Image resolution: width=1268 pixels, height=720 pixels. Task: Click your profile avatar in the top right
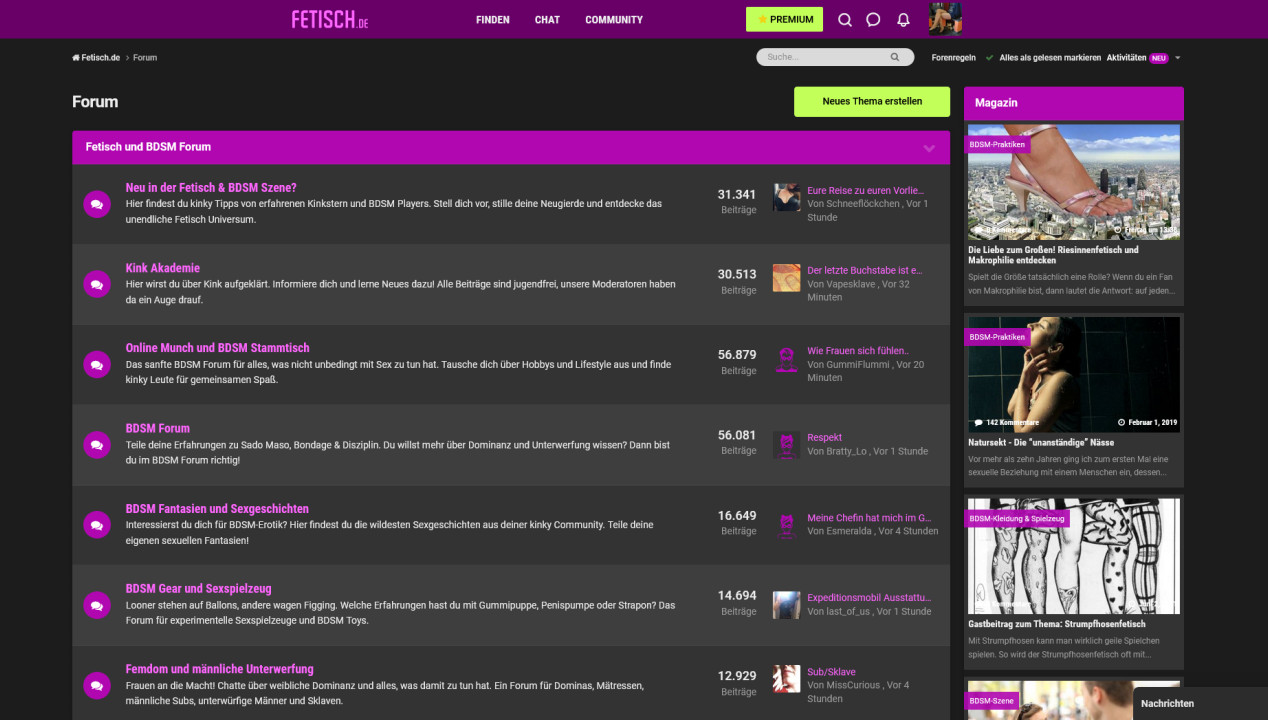pyautogui.click(x=944, y=19)
